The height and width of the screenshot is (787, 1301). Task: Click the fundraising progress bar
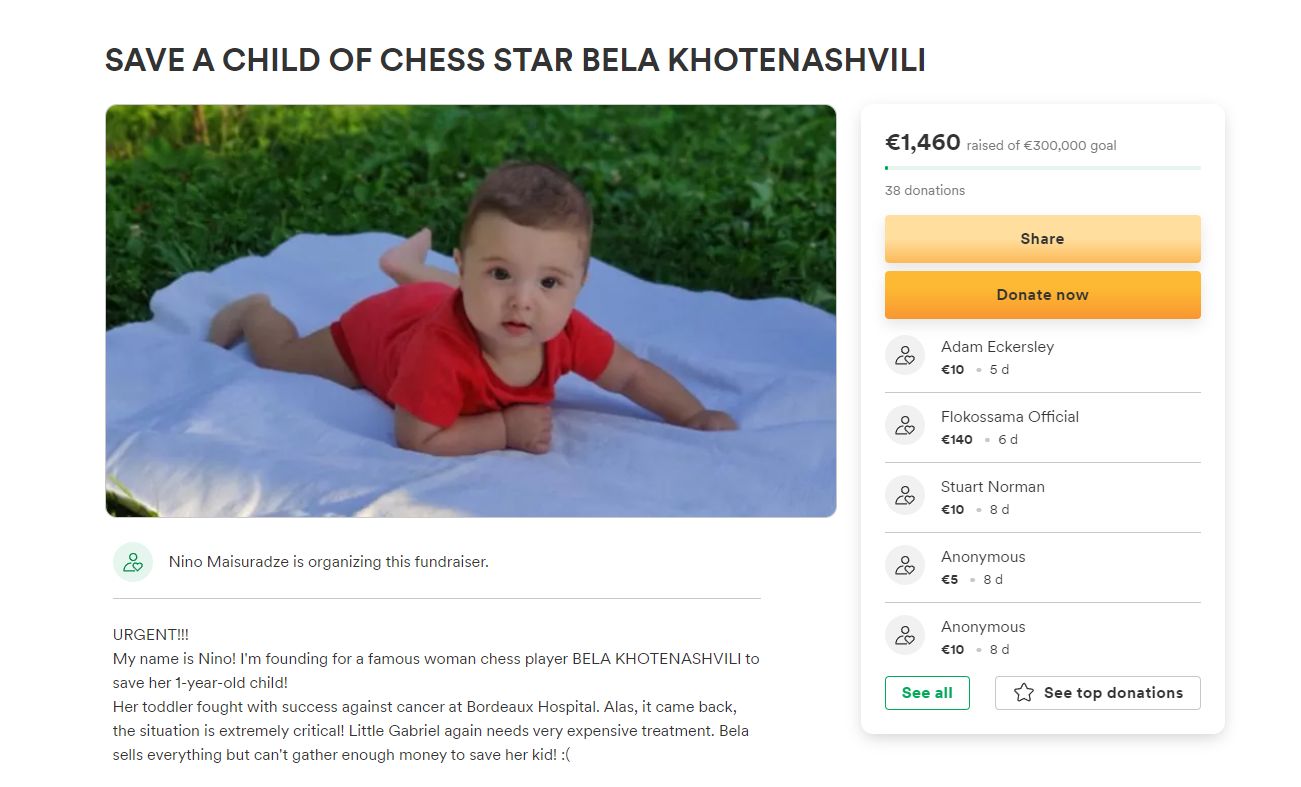(x=1042, y=168)
